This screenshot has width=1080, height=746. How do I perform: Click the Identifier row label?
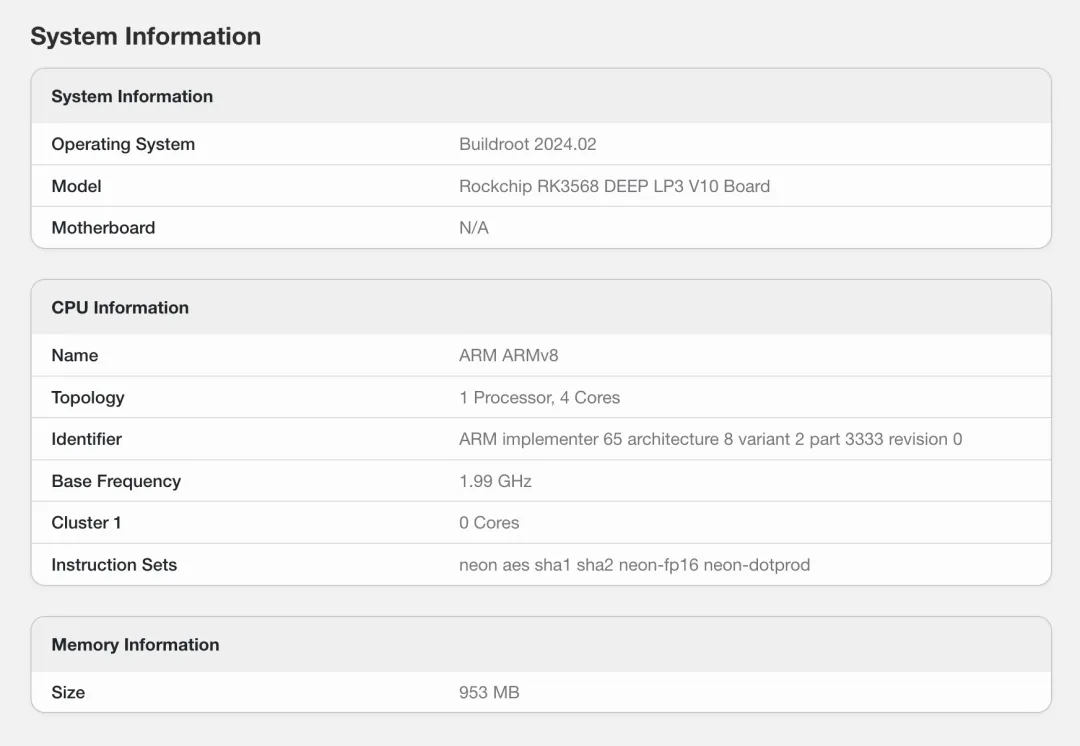(x=87, y=439)
